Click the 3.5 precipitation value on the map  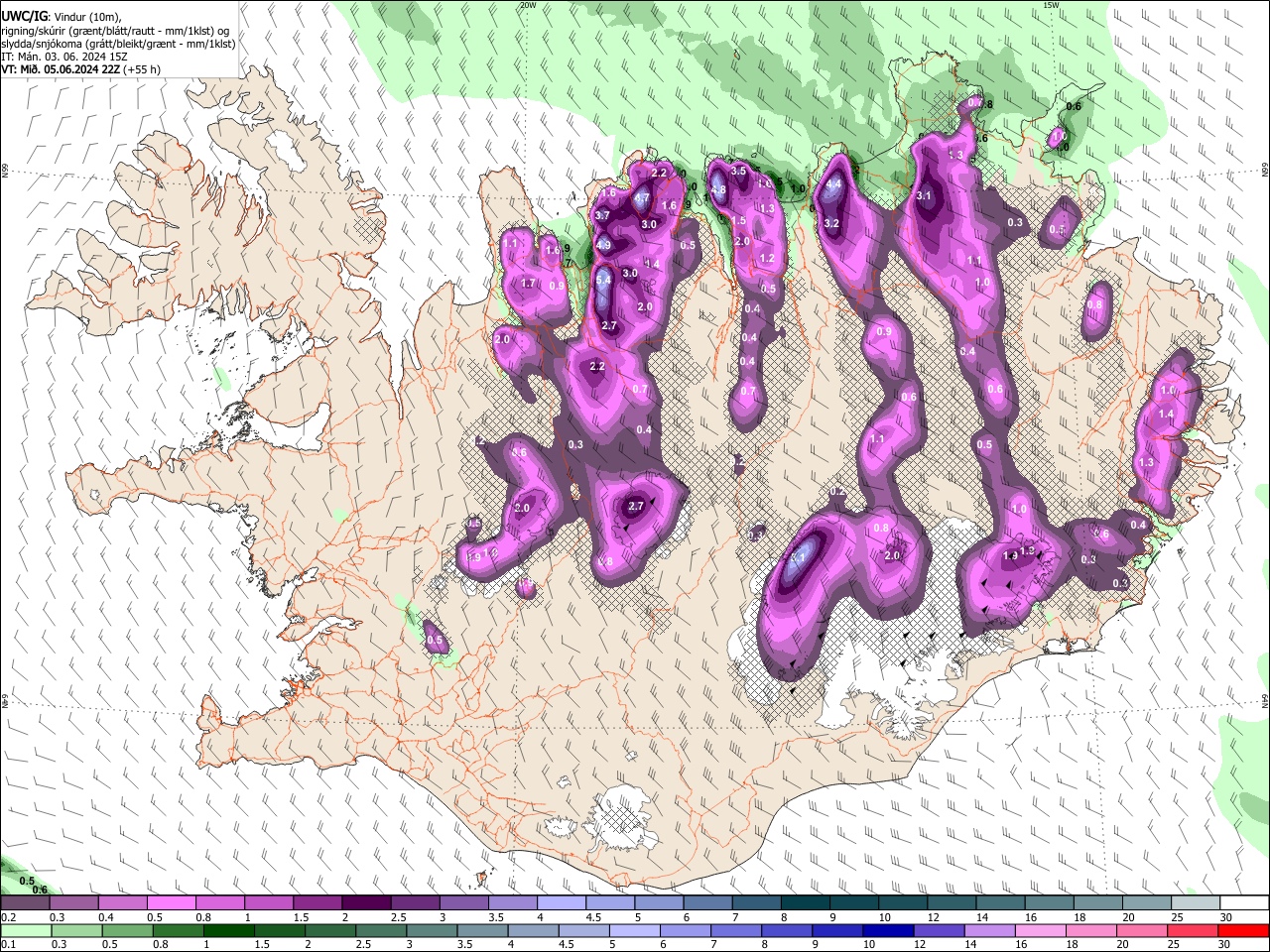coord(738,172)
